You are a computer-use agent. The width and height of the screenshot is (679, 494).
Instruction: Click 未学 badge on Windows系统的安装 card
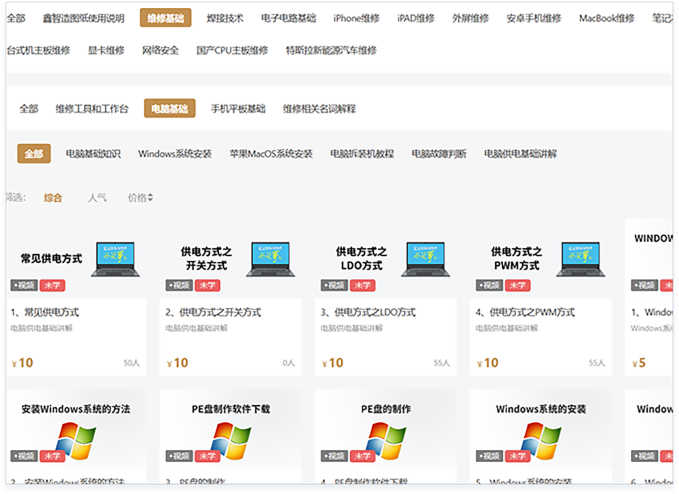tap(517, 456)
